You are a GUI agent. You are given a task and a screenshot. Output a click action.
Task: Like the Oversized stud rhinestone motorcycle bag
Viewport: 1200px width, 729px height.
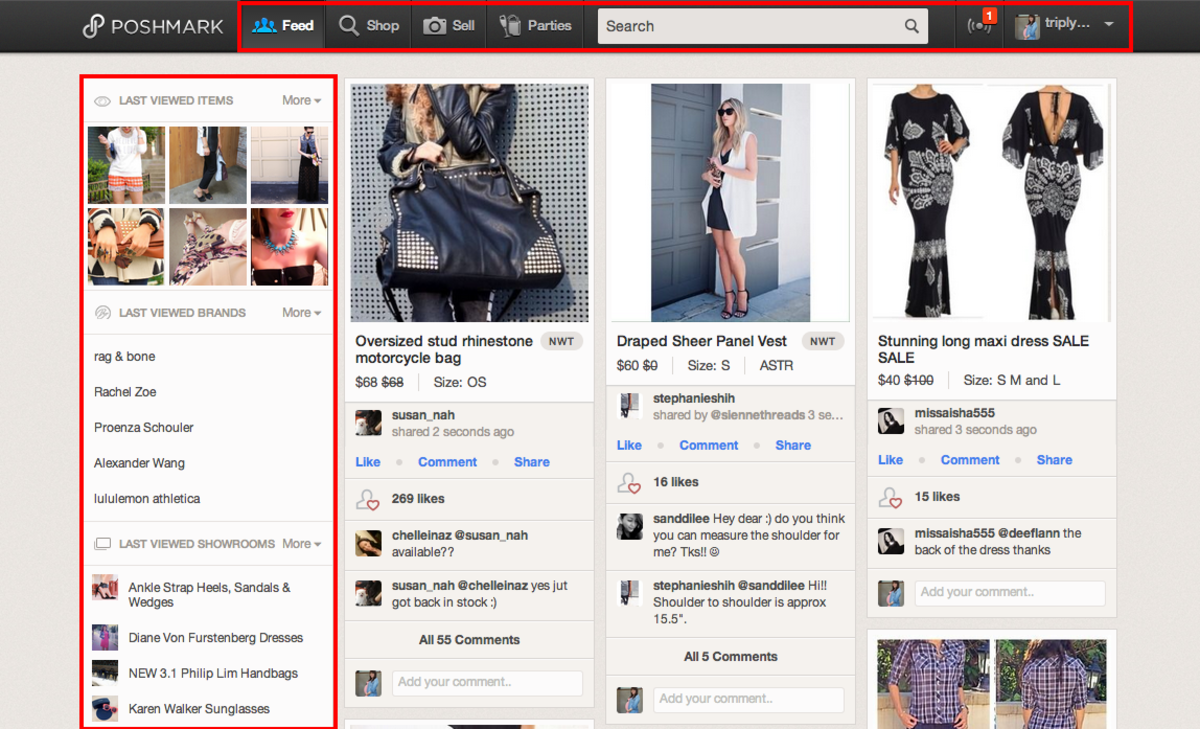[x=368, y=462]
